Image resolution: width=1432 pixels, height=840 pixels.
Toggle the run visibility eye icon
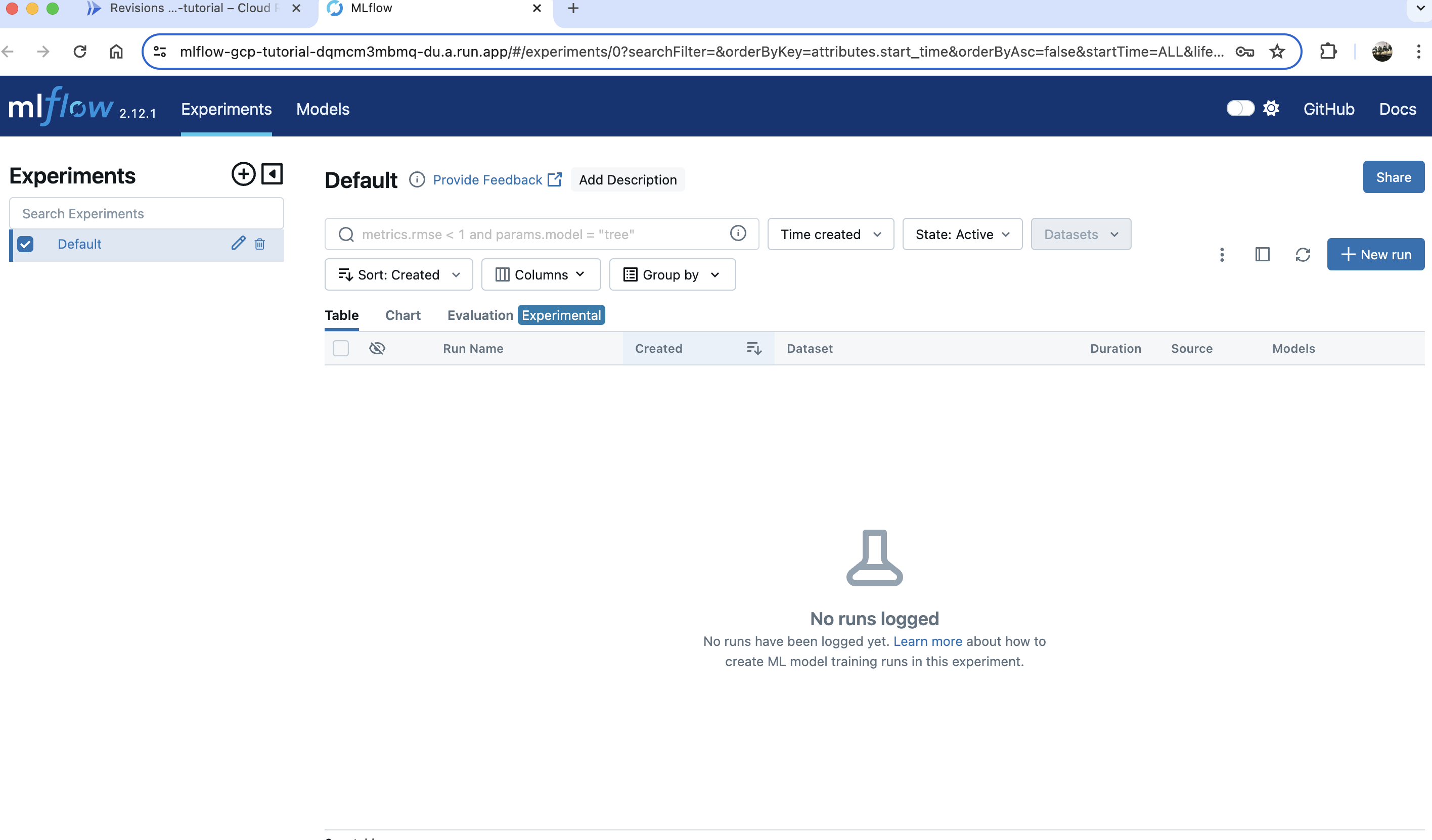tap(377, 348)
